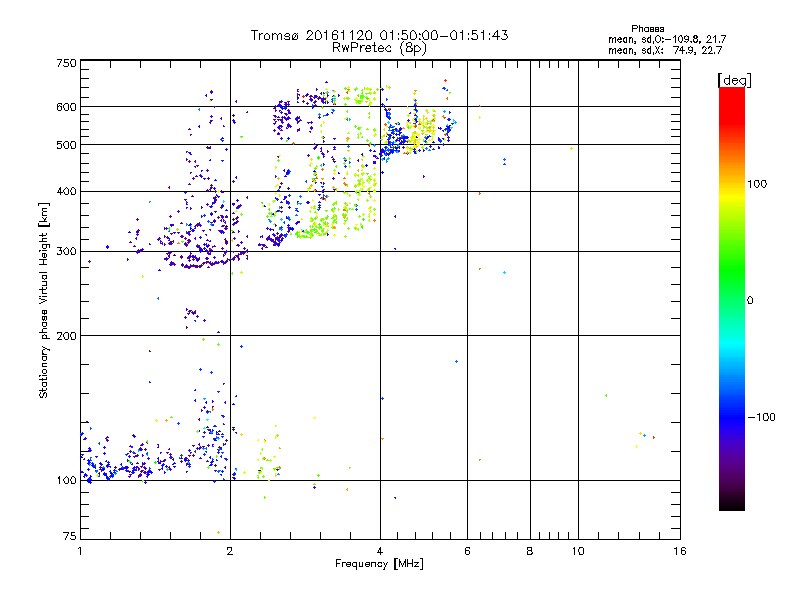The width and height of the screenshot is (800, 600).
Task: Click the y-axis label 'Stationary phase Virtual Height [km]'
Action: [x=43, y=300]
